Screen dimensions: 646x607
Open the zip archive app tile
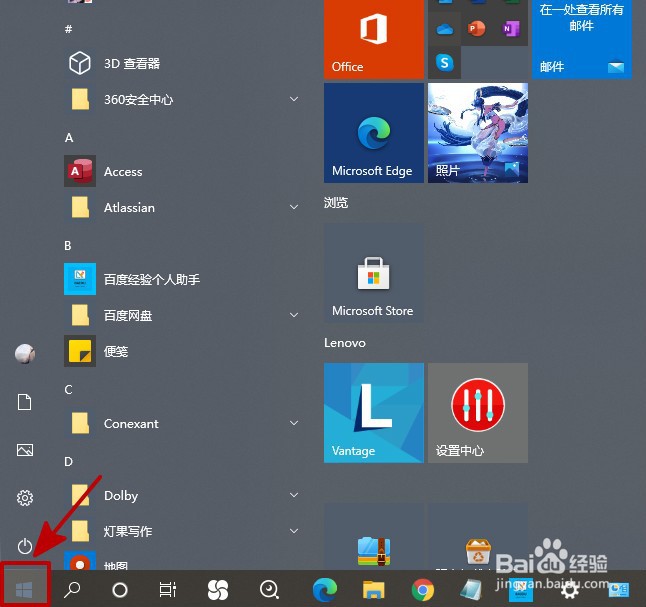click(374, 537)
